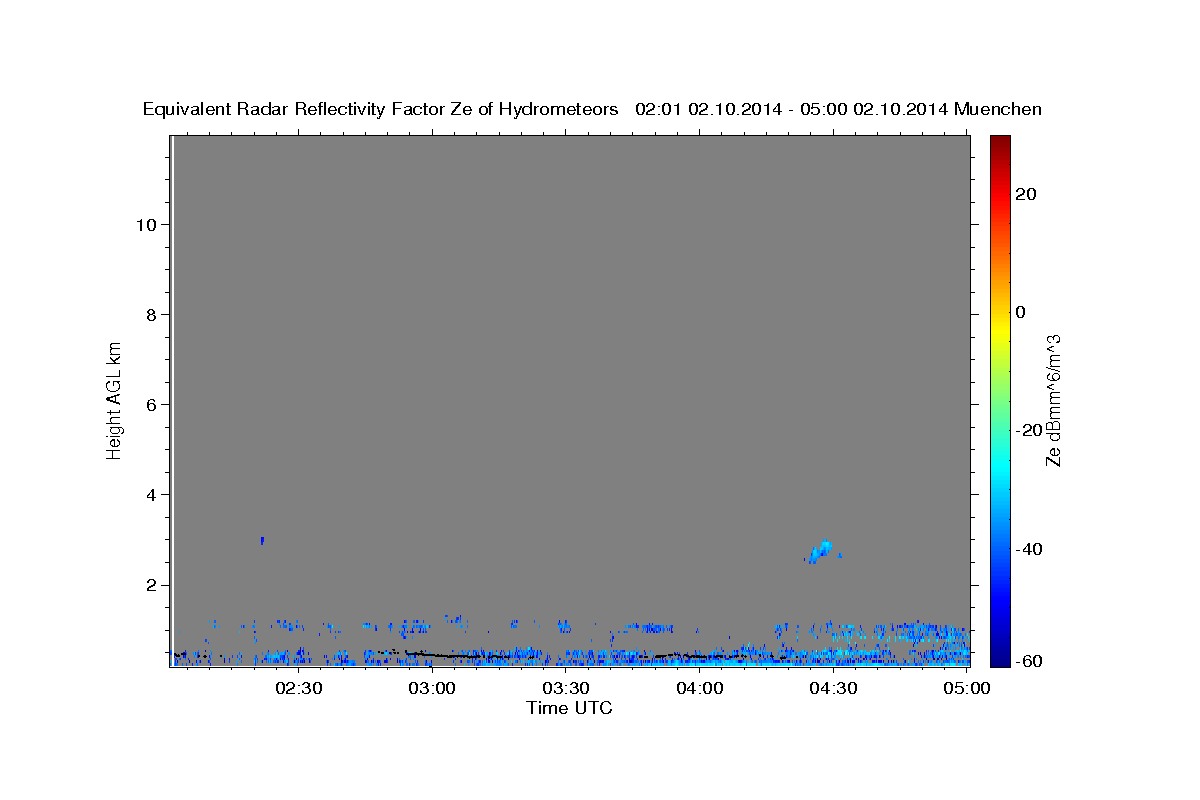Image resolution: width=1200 pixels, height=800 pixels.
Task: Click the 03:00 time tick label
Action: 433,688
